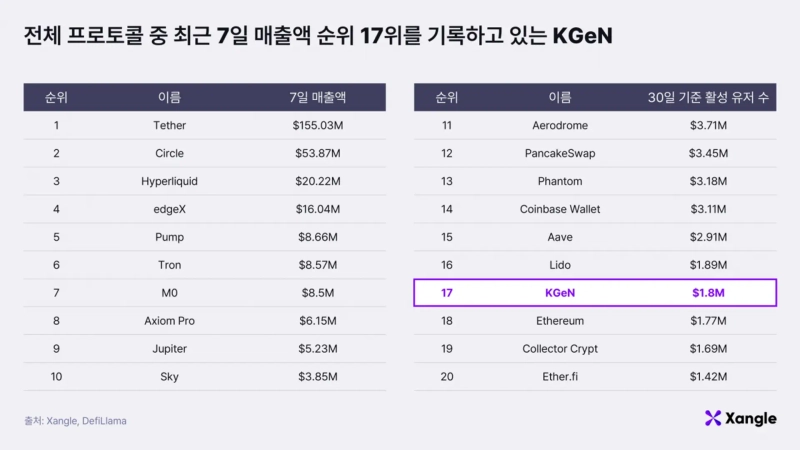Click the 30일 기준 활성 유저 수 header
The height and width of the screenshot is (450, 800).
click(708, 97)
